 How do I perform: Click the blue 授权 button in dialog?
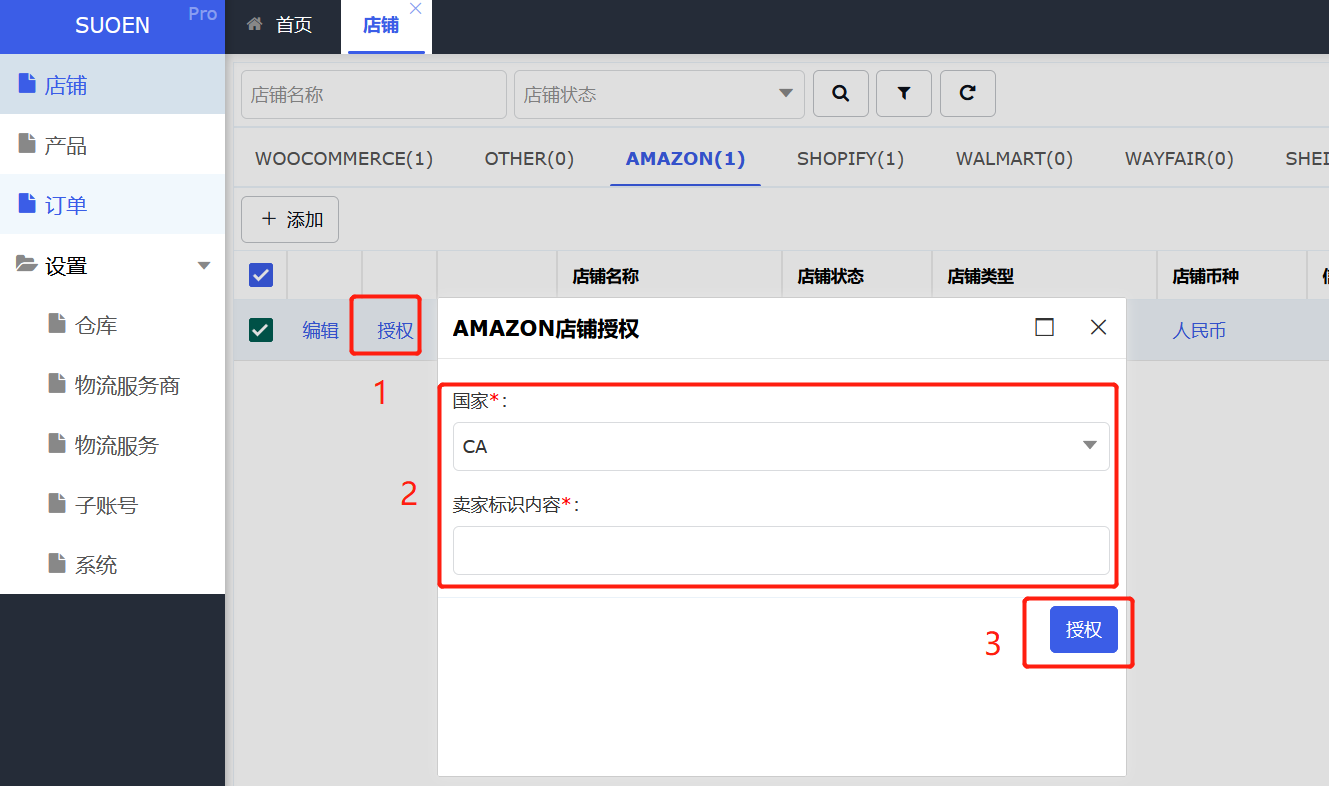(x=1083, y=630)
